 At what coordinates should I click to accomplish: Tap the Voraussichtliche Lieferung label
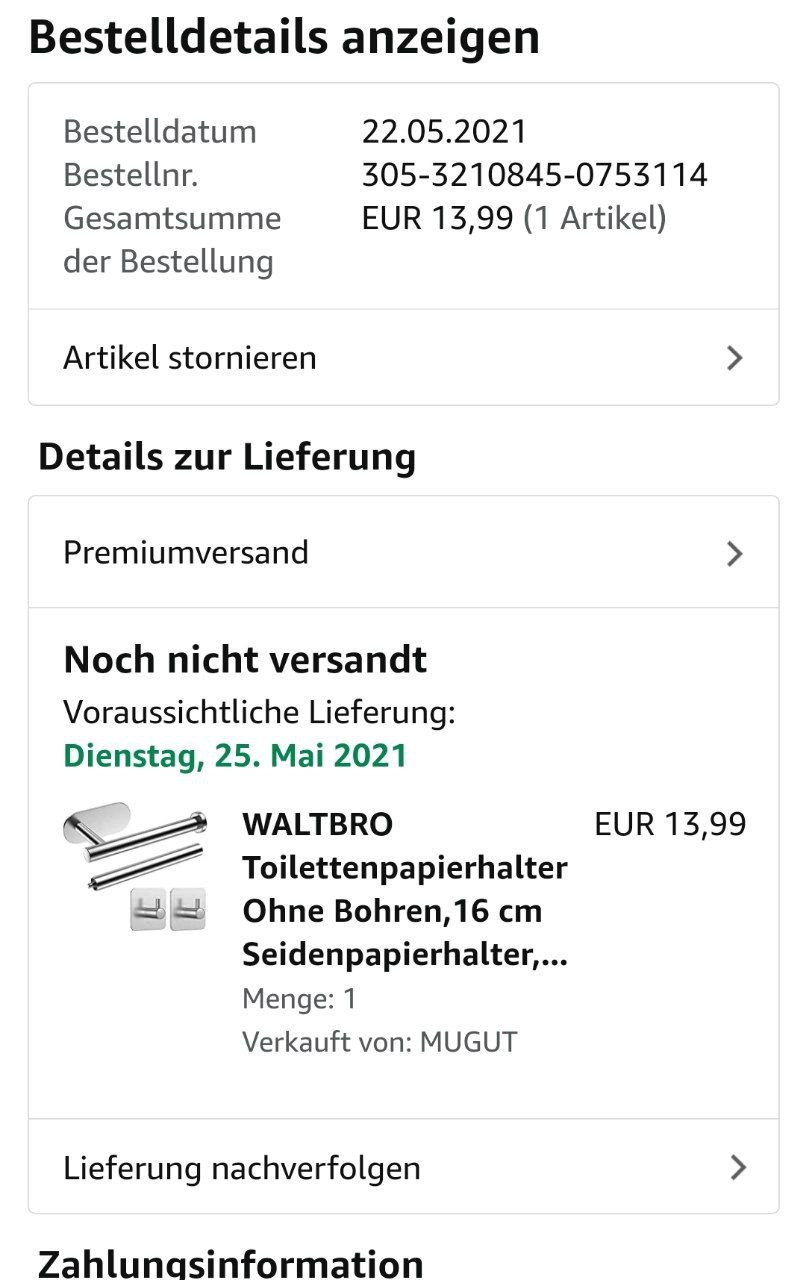tap(259, 713)
